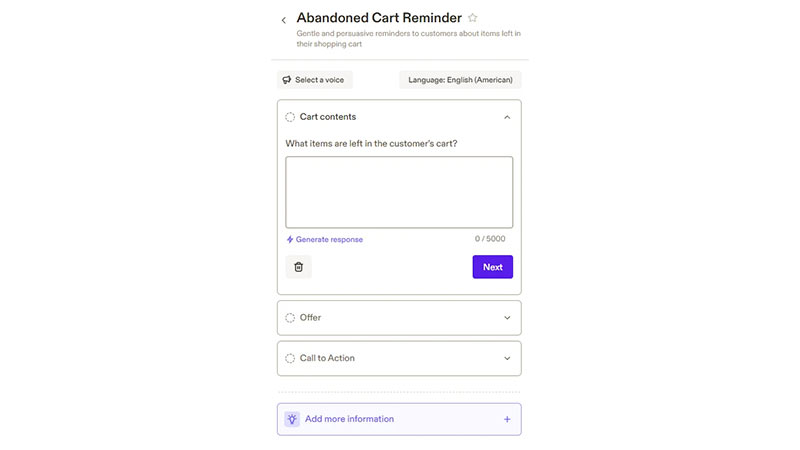Go back using the left arrow icon
800x450 pixels.
(284, 20)
